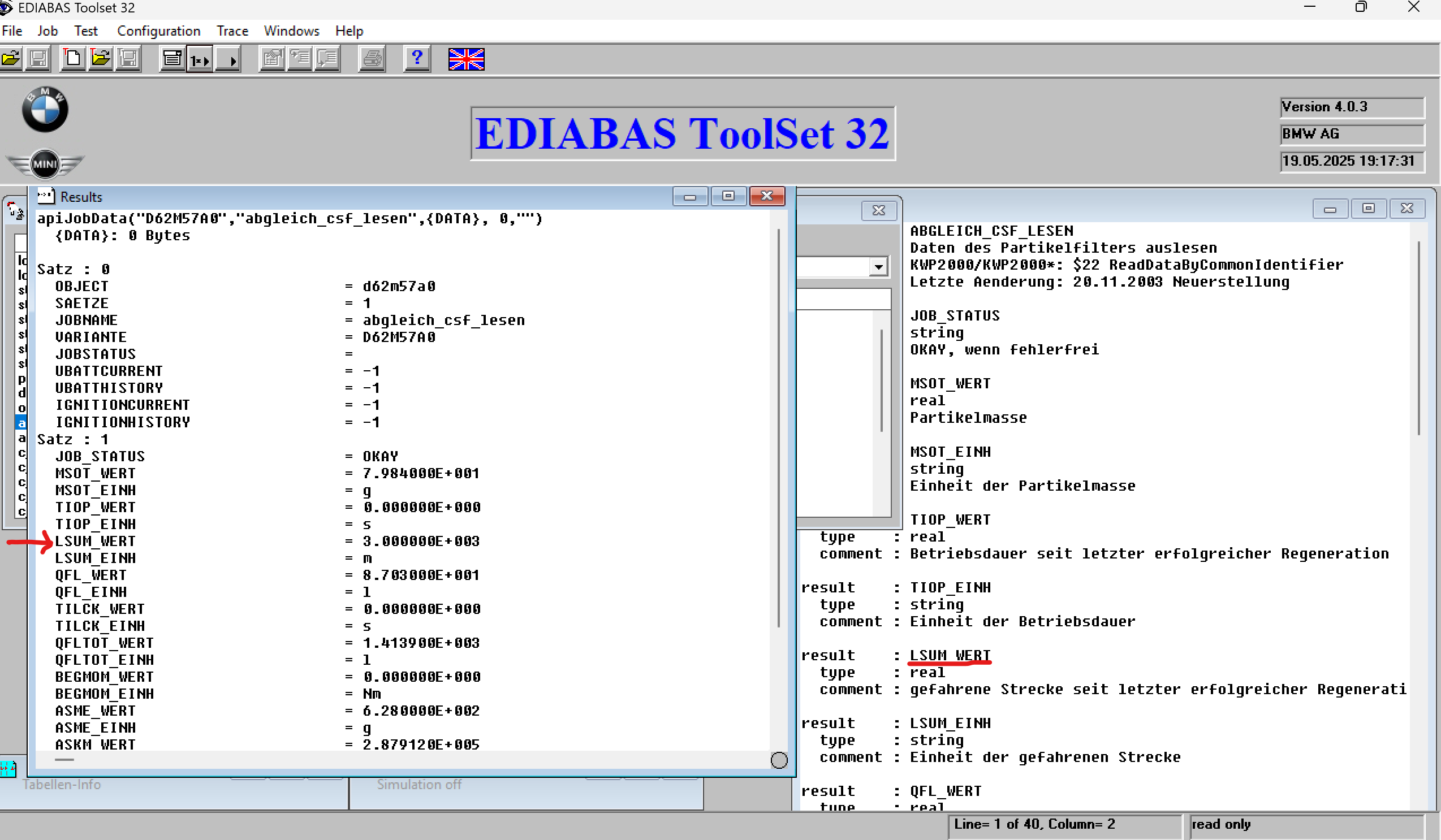
Task: Click the Results window vertical scrollbar
Action: [x=779, y=428]
